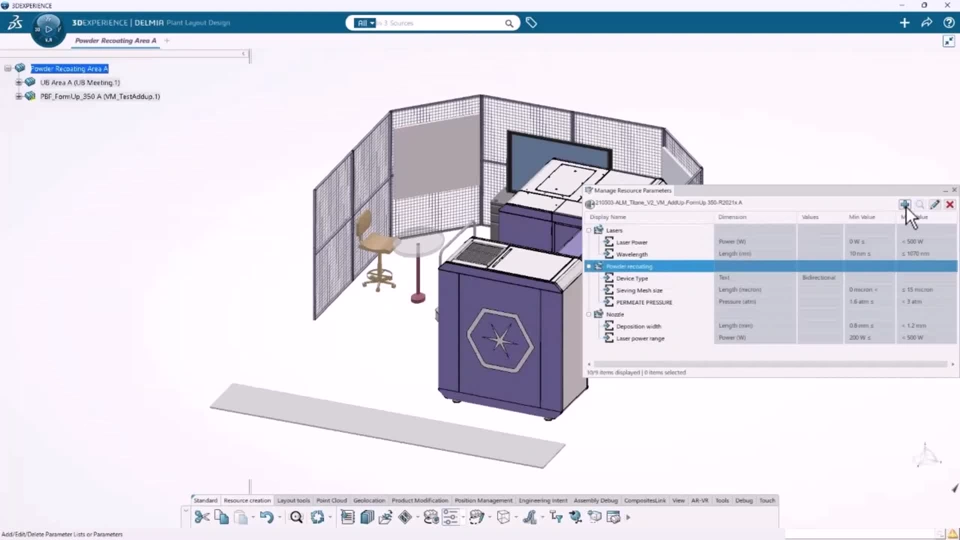
Task: Open the dropdown arrow next to Paste
Action: click(253, 517)
